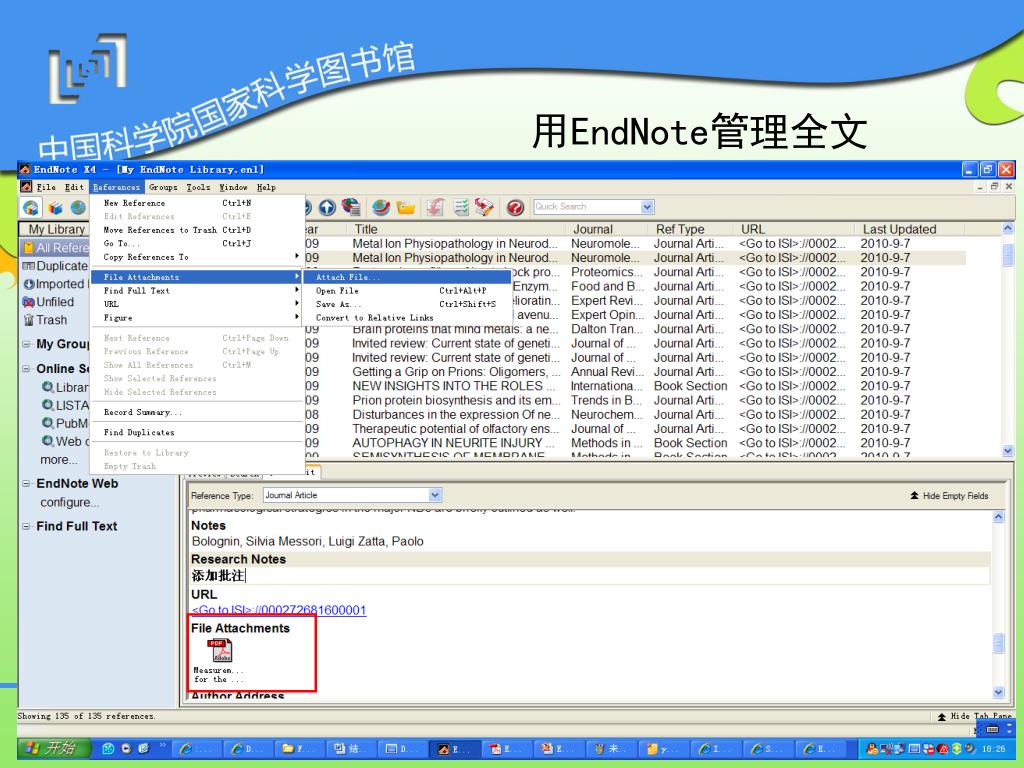Viewport: 1024px width, 768px height.
Task: Choose Convert to Relative Links
Action: tap(407, 318)
